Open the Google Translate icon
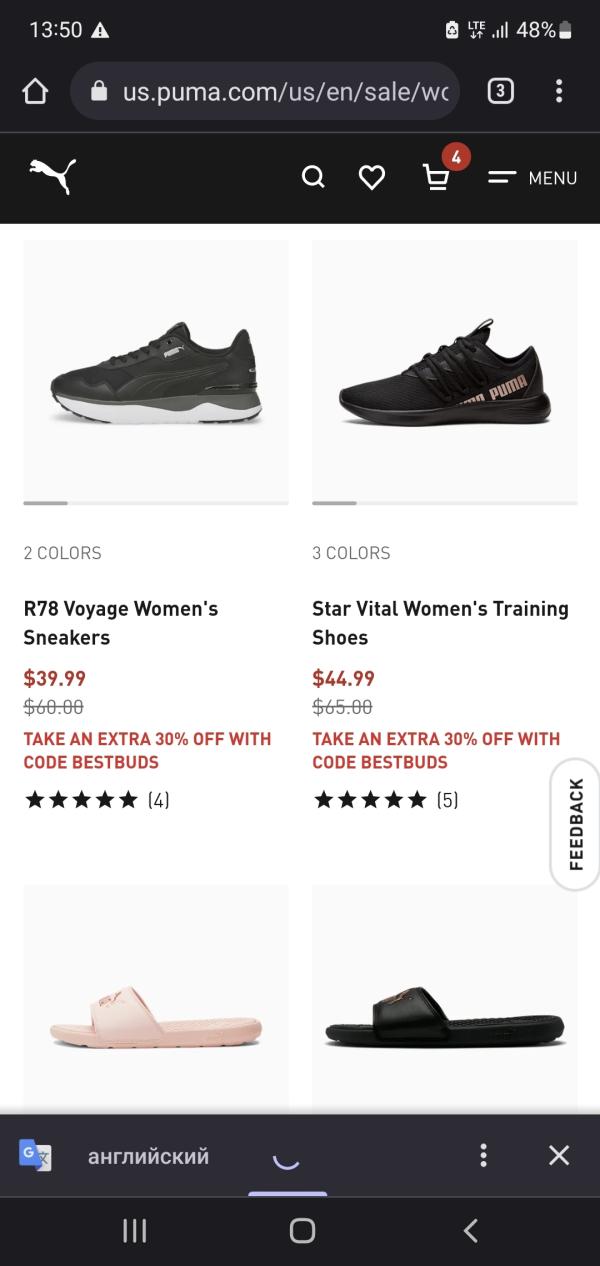This screenshot has width=600, height=1266. click(35, 1156)
